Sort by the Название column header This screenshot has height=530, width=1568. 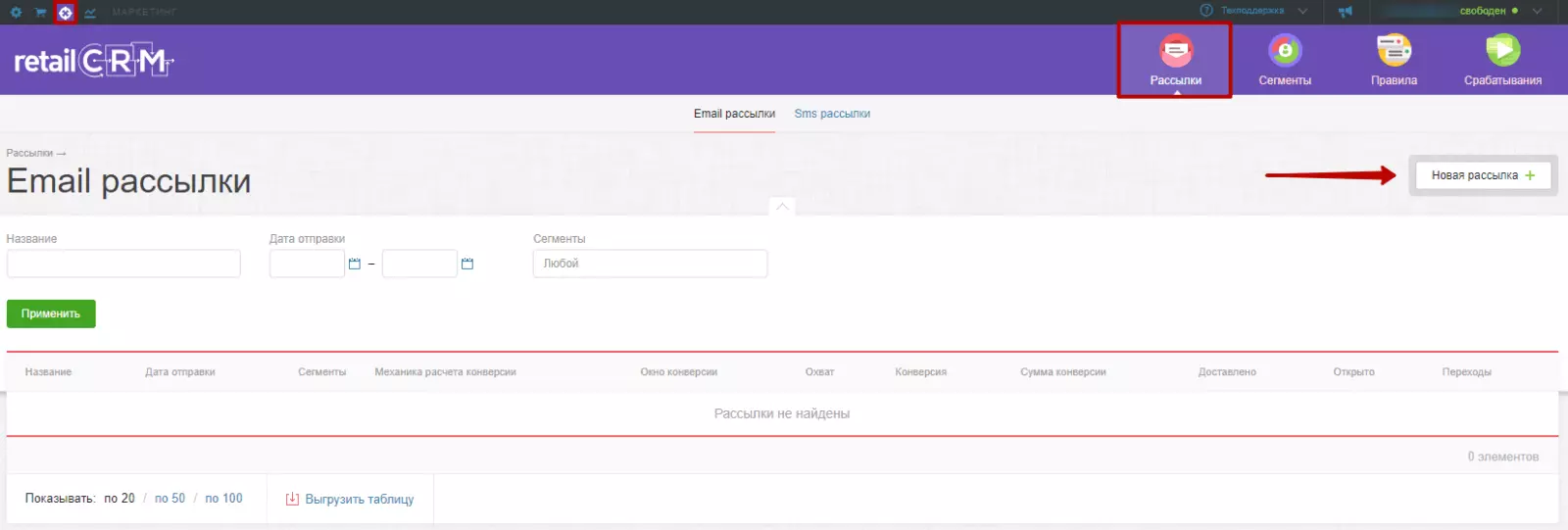pyautogui.click(x=48, y=372)
